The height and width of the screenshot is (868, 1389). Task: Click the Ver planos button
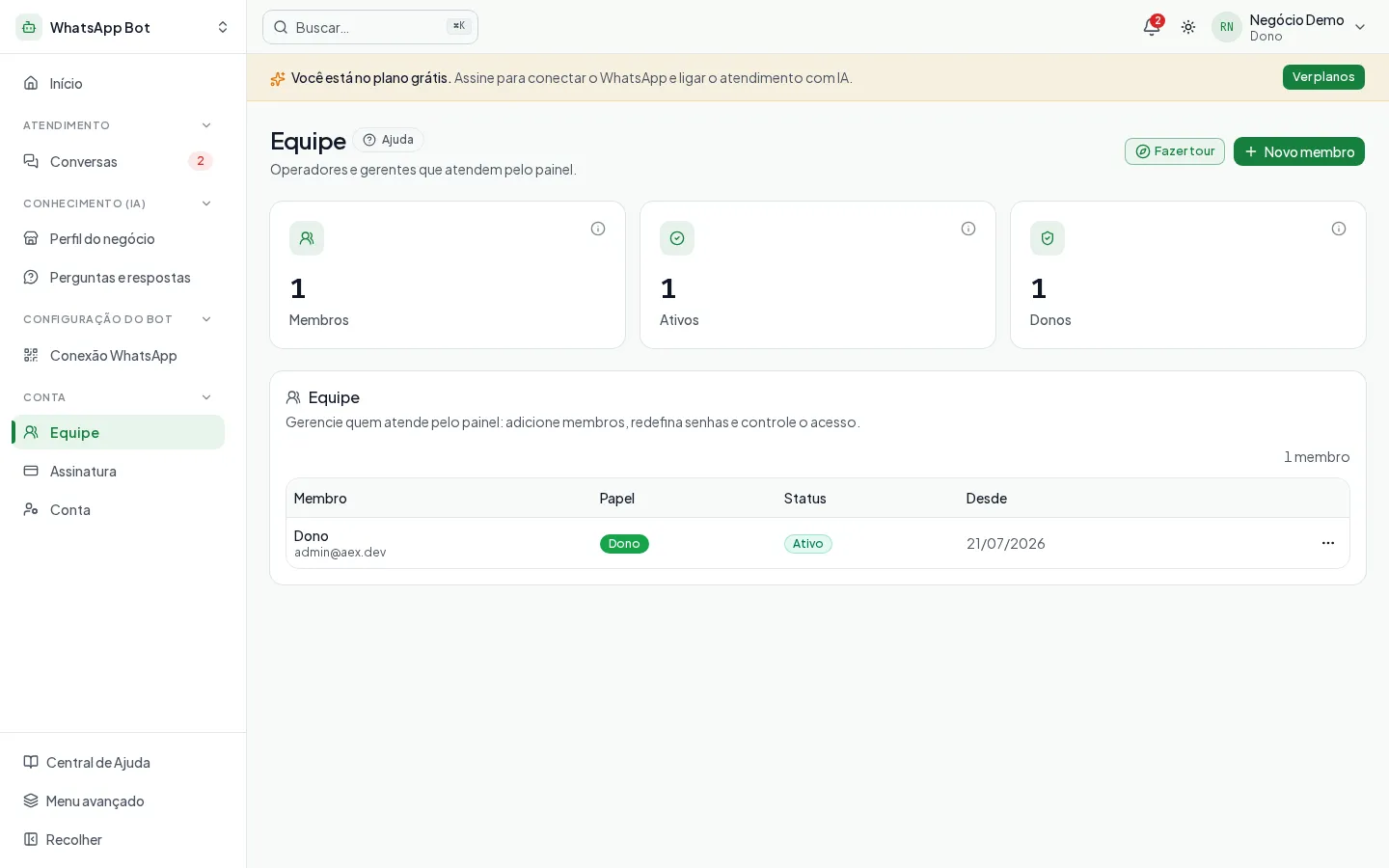pyautogui.click(x=1323, y=77)
